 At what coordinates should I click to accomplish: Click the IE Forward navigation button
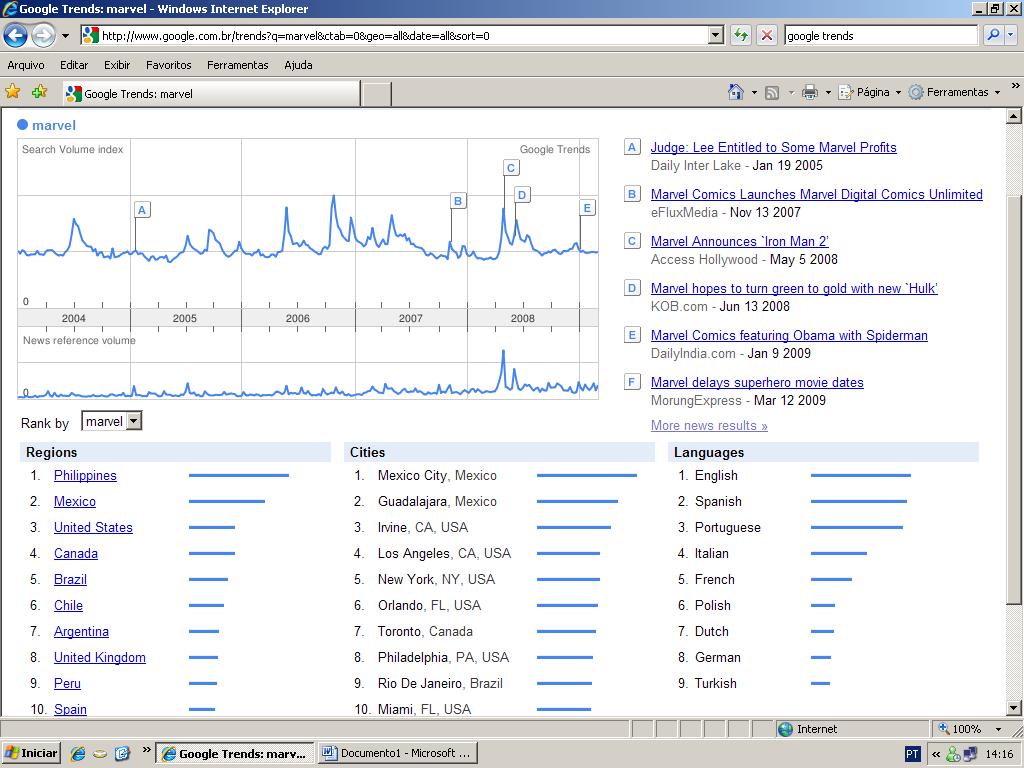pos(43,35)
